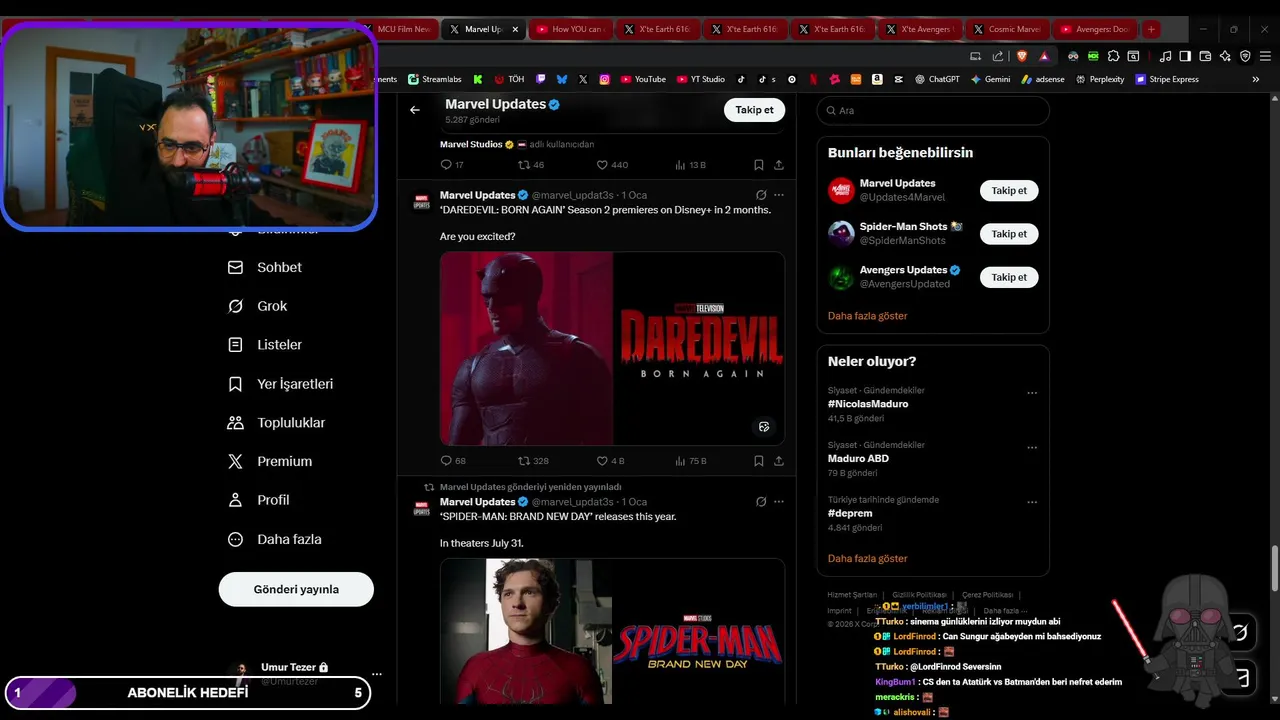The height and width of the screenshot is (720, 1280).
Task: Share the Marvel Studios top post
Action: [x=779, y=165]
